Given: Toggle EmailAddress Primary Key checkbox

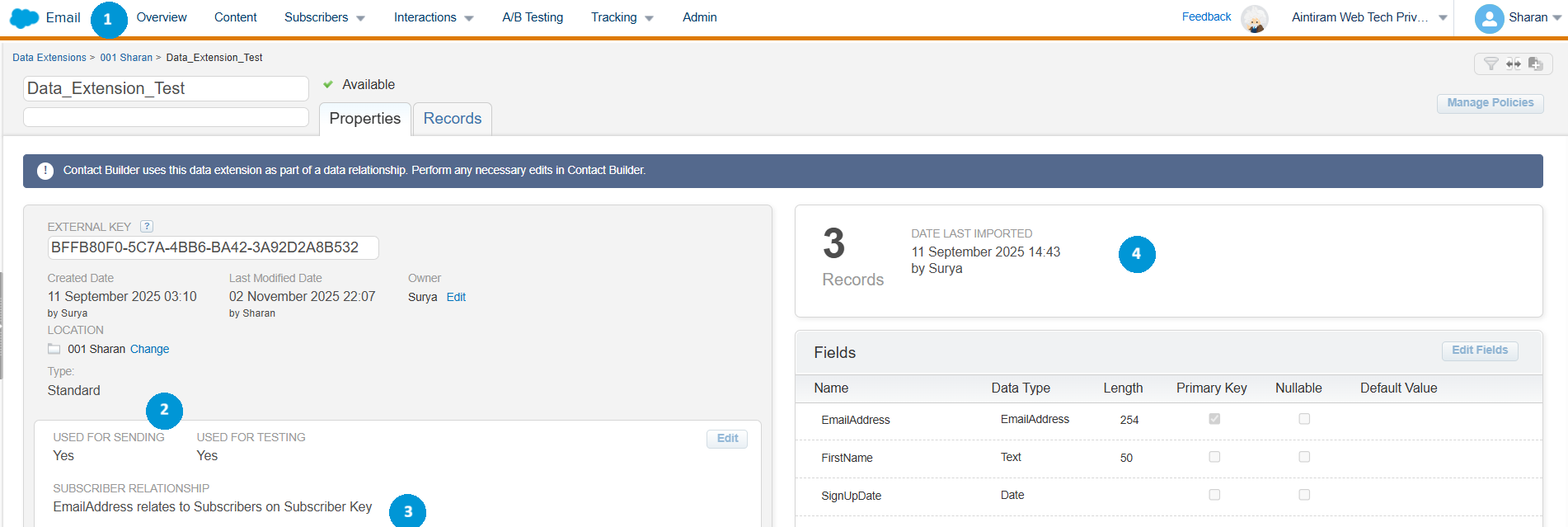Looking at the screenshot, I should click(x=1214, y=419).
